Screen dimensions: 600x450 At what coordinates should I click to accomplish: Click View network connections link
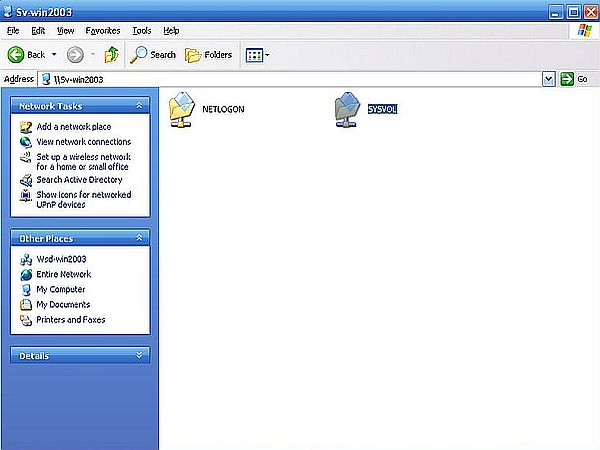coord(84,142)
